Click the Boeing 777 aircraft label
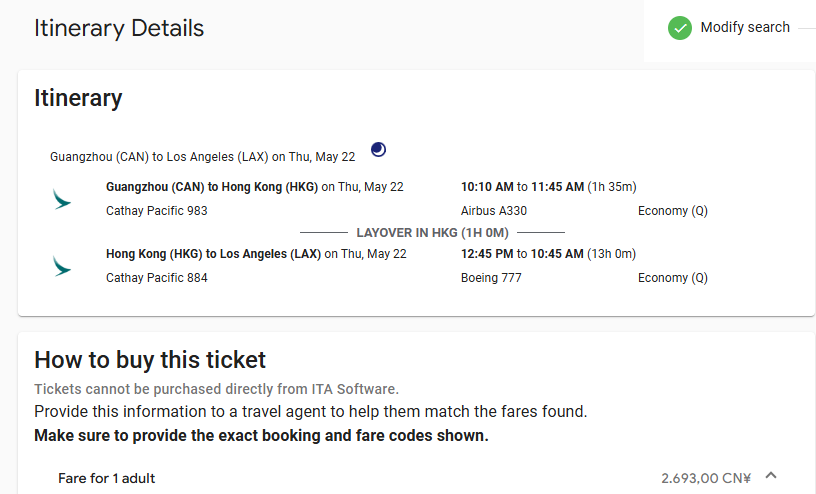 click(x=491, y=278)
